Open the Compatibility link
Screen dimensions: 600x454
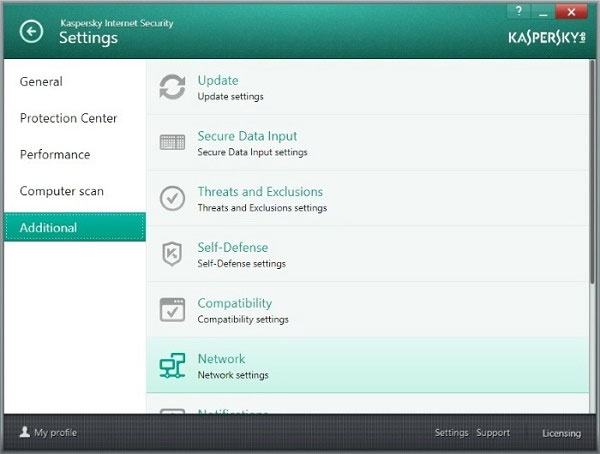click(235, 303)
